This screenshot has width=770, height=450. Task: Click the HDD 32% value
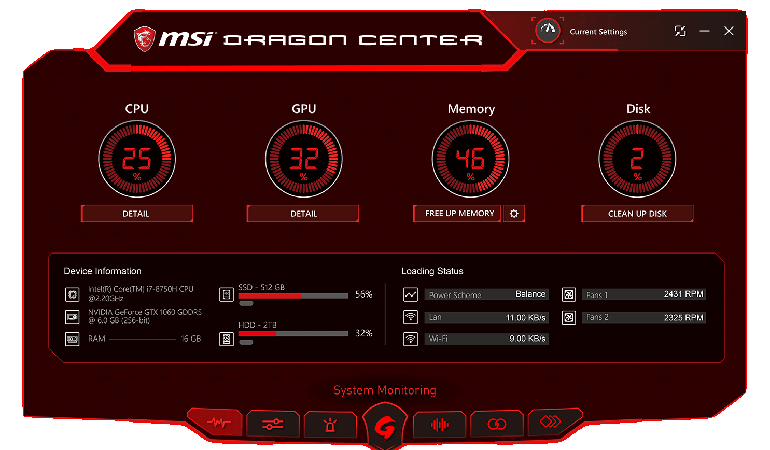363,333
